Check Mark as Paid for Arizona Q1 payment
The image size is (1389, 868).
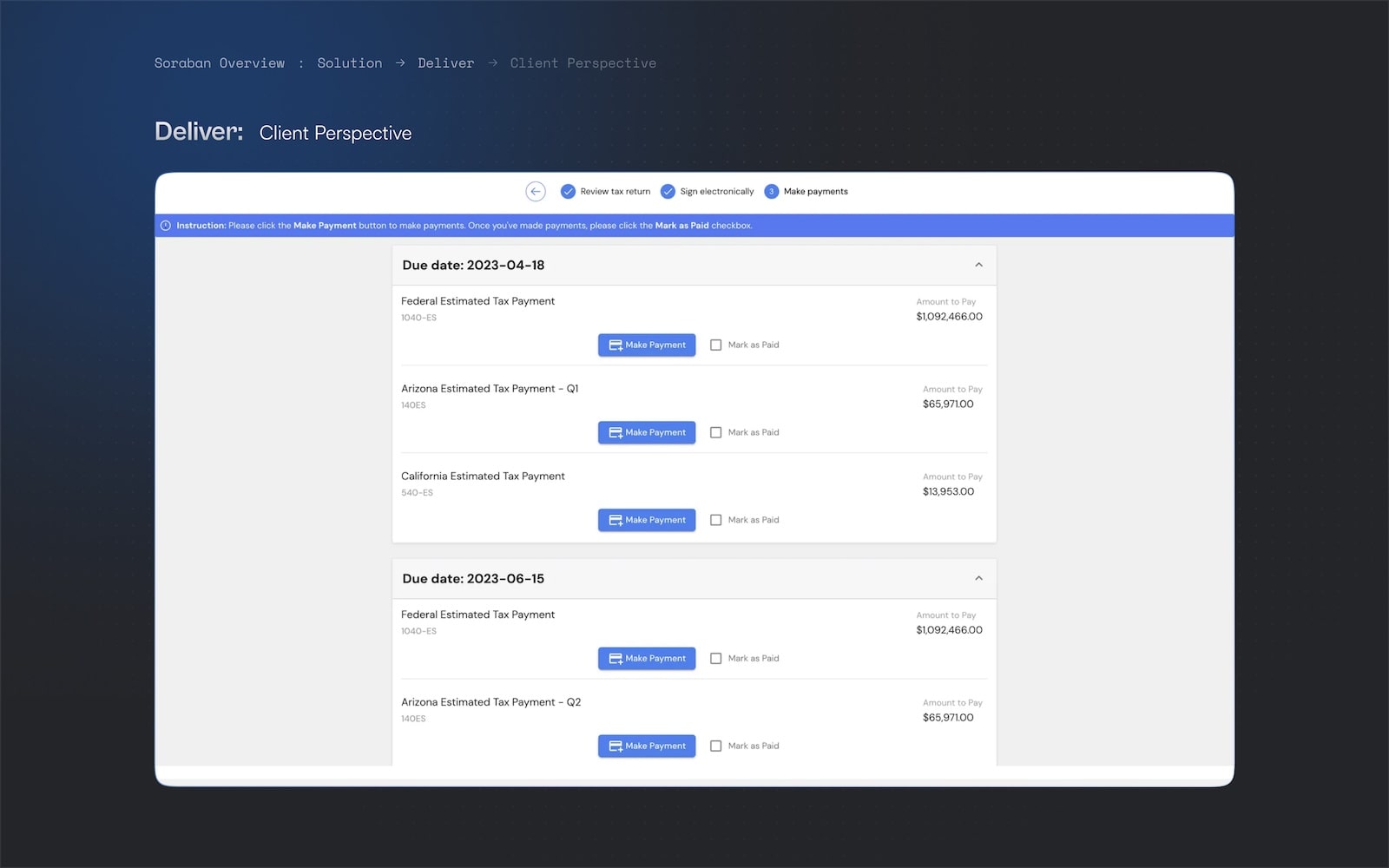click(x=716, y=432)
